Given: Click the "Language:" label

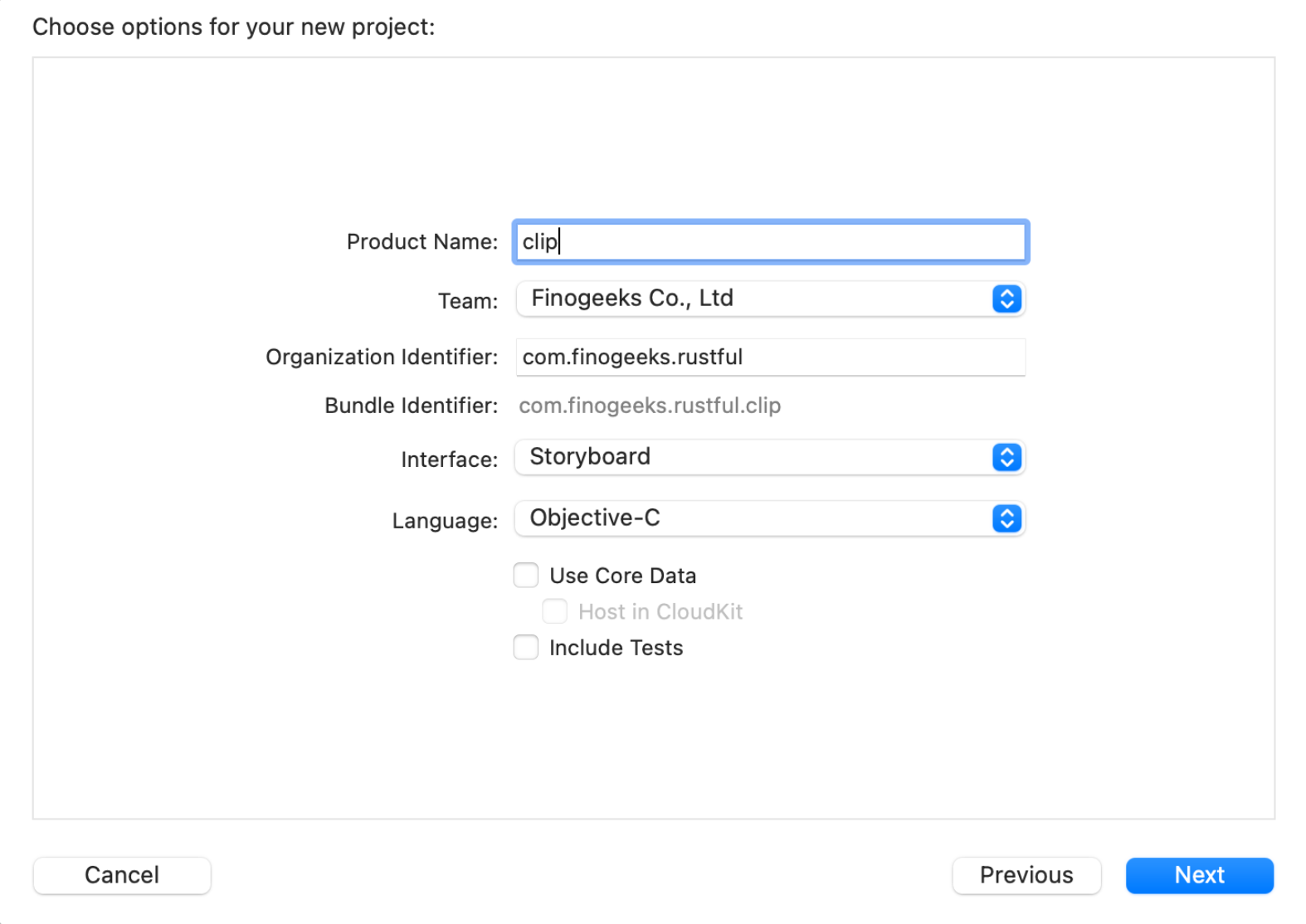Looking at the screenshot, I should pyautogui.click(x=444, y=521).
